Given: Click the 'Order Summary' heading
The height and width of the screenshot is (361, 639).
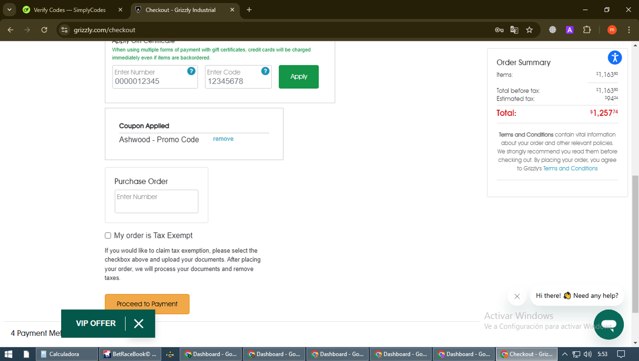Looking at the screenshot, I should [523, 62].
